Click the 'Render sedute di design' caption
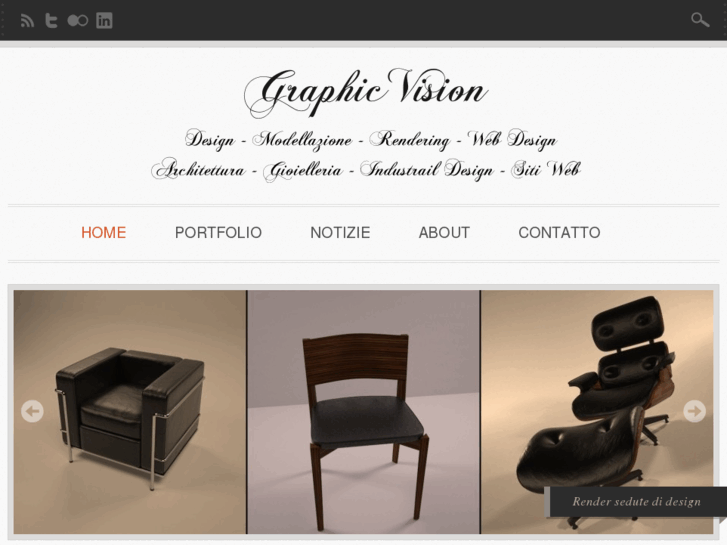The image size is (727, 545). 636,501
